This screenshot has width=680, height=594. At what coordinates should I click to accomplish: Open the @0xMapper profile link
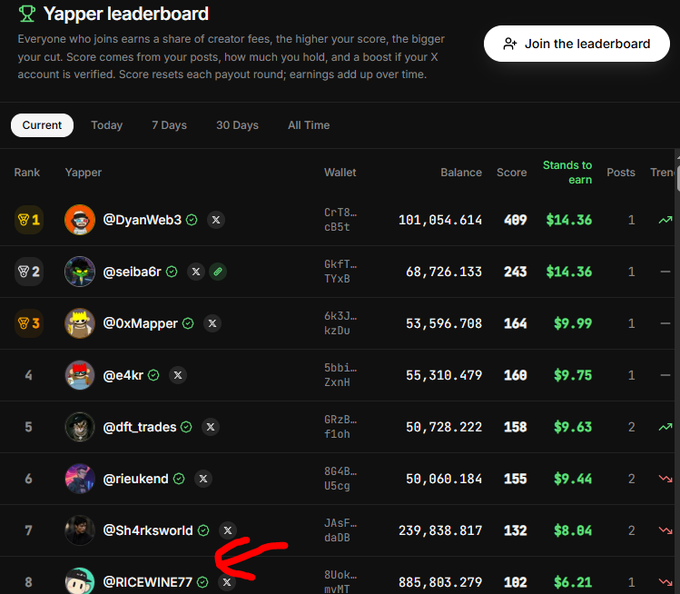[x=141, y=323]
